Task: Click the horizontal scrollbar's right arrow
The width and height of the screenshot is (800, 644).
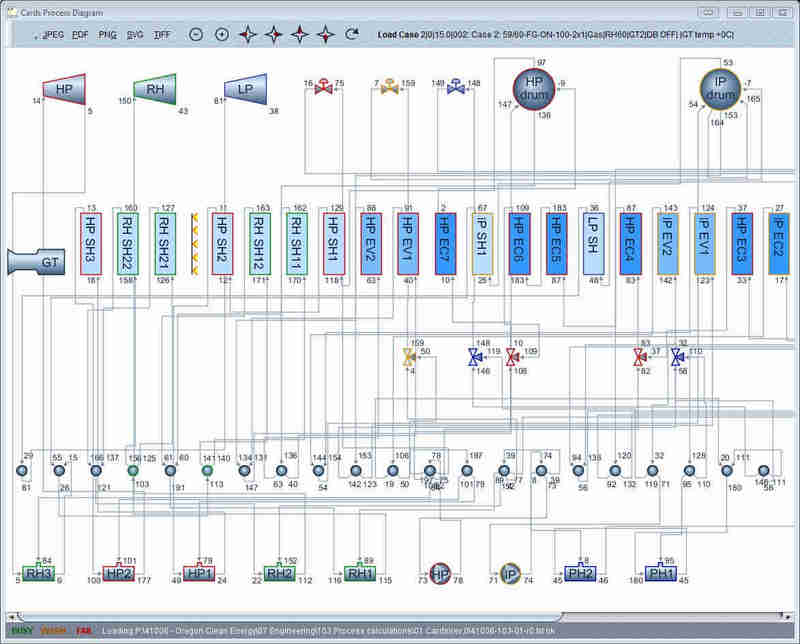Action: click(790, 616)
